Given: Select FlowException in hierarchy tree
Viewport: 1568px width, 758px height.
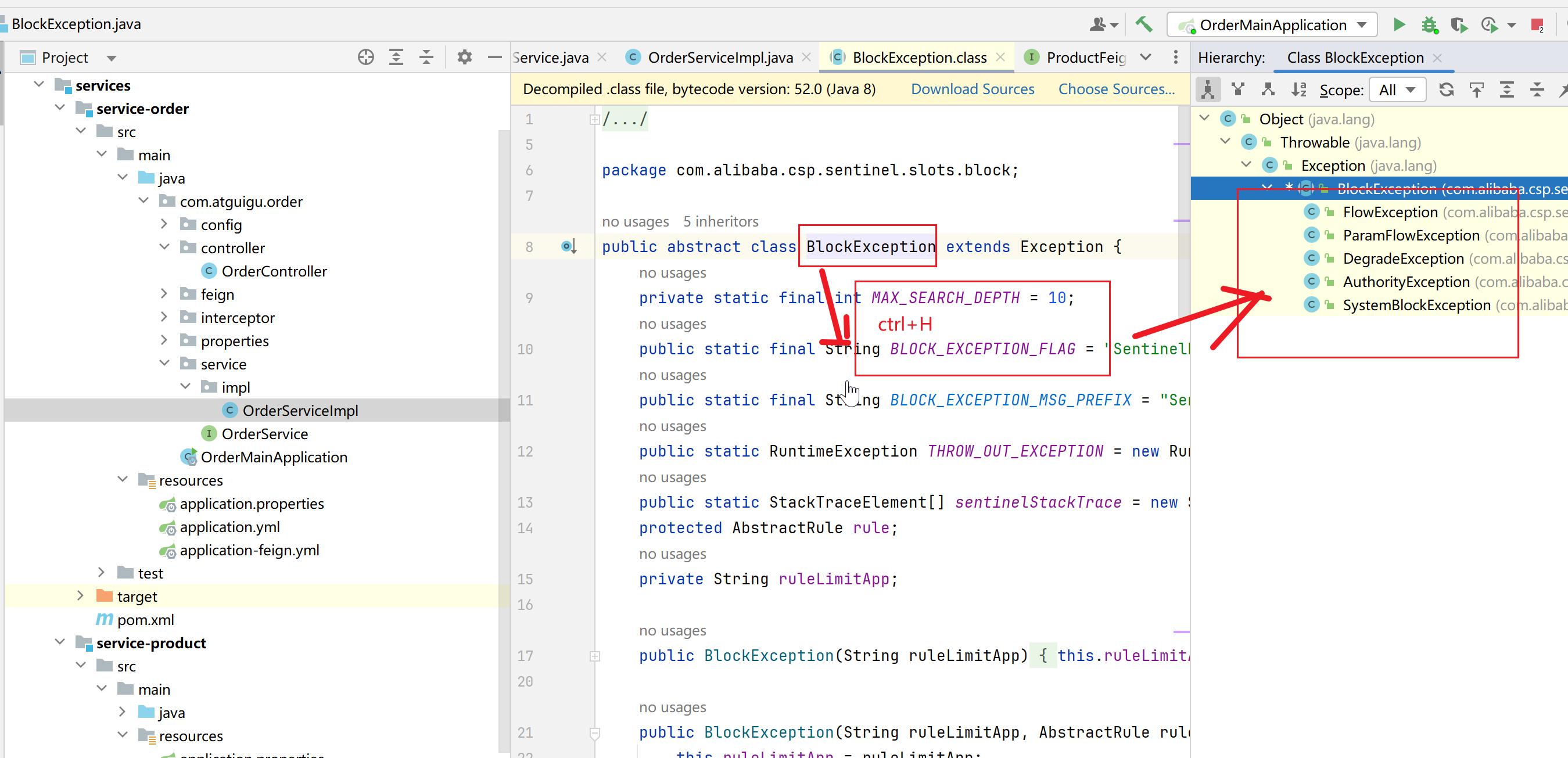Looking at the screenshot, I should [1390, 211].
